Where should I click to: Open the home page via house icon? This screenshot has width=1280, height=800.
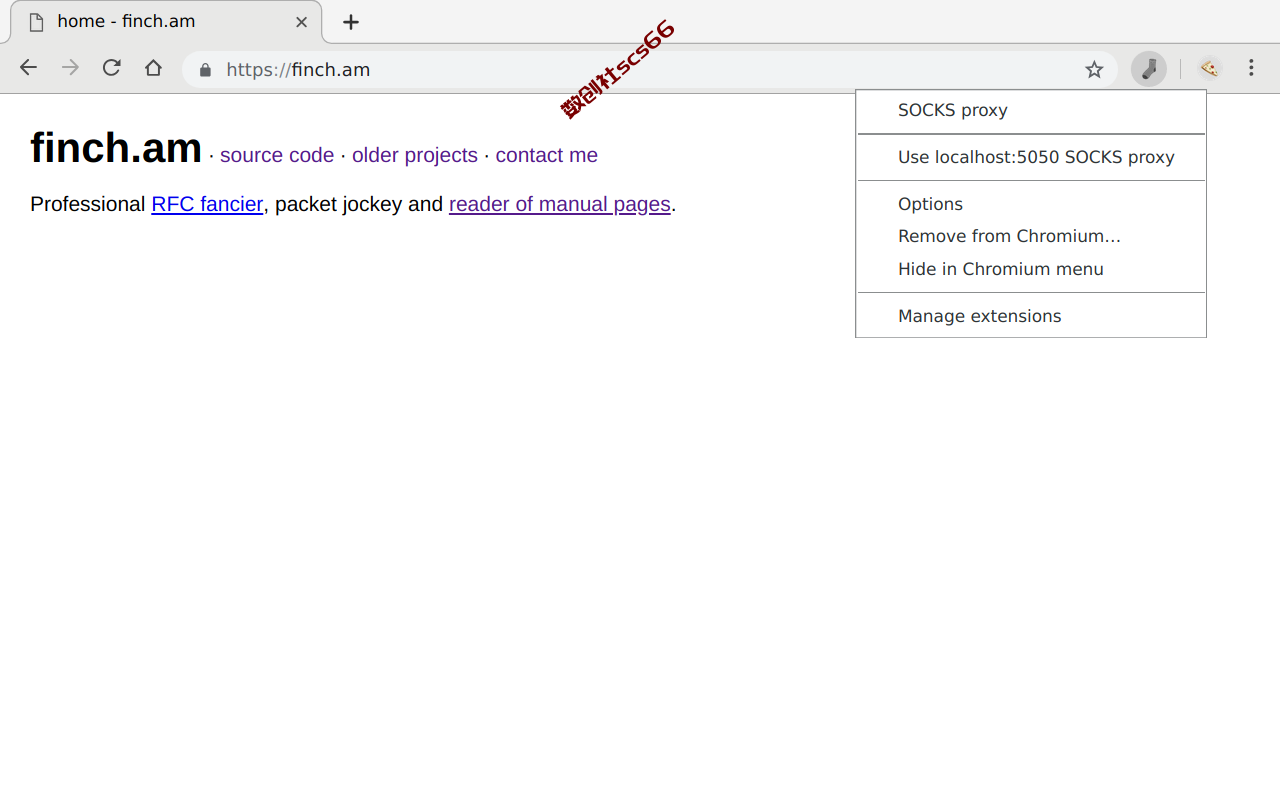(153, 68)
